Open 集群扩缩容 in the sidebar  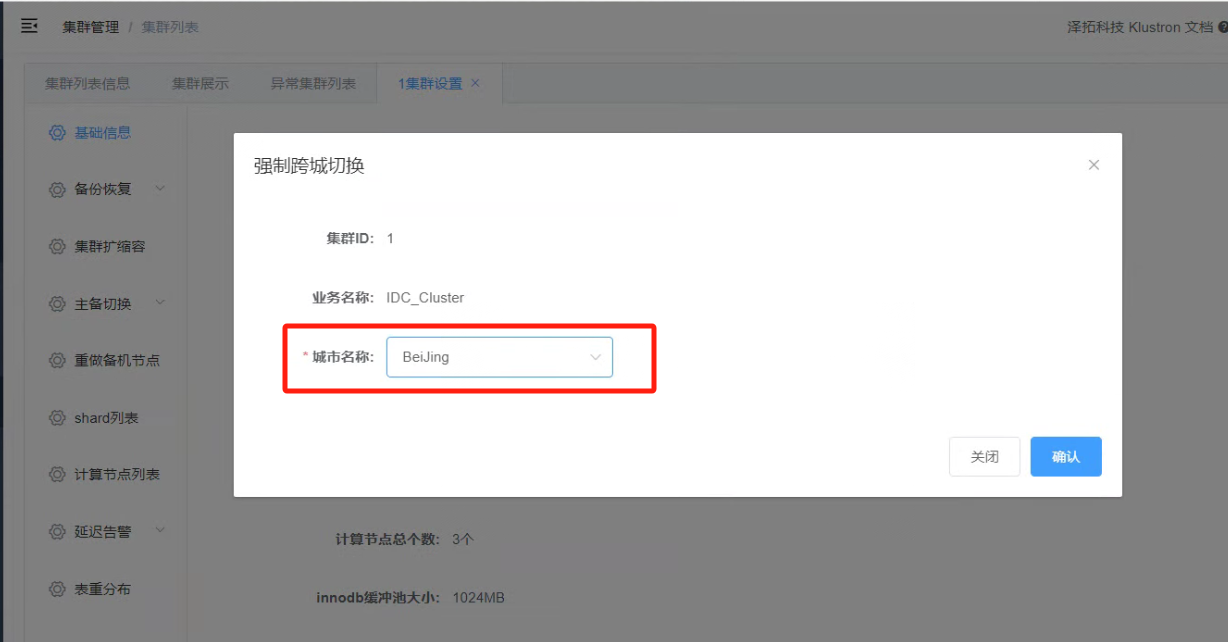(110, 247)
